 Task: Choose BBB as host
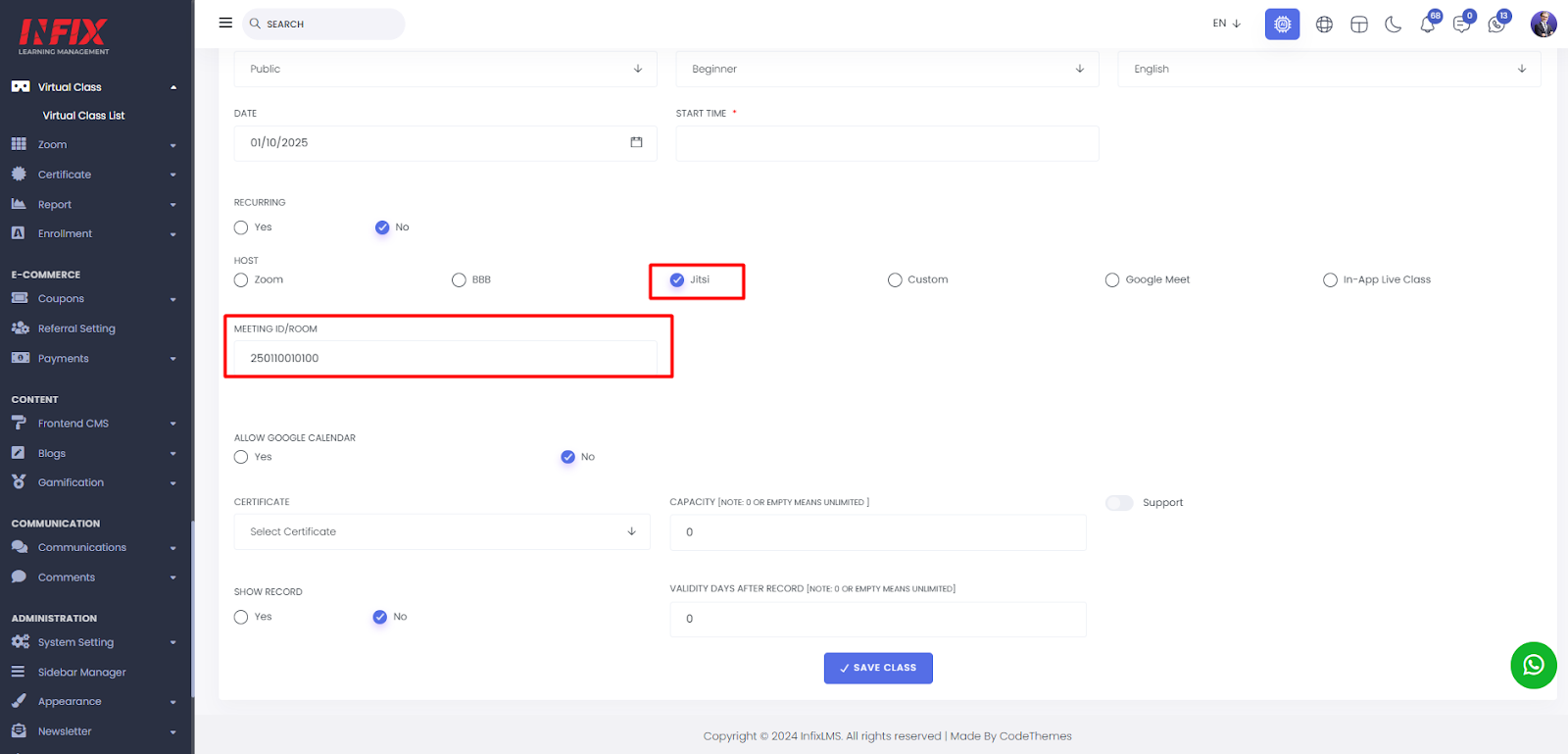pyautogui.click(x=459, y=280)
